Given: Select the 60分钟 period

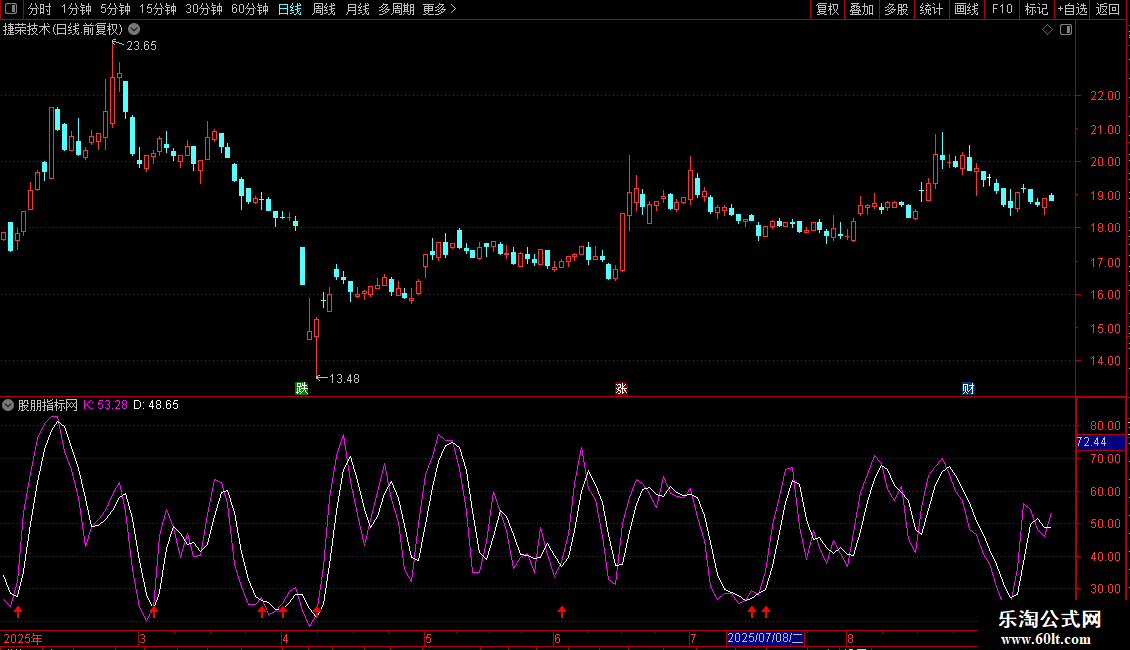Looking at the screenshot, I should 249,9.
